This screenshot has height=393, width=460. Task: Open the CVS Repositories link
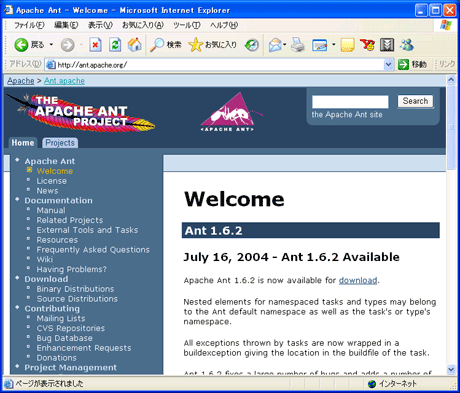click(71, 328)
